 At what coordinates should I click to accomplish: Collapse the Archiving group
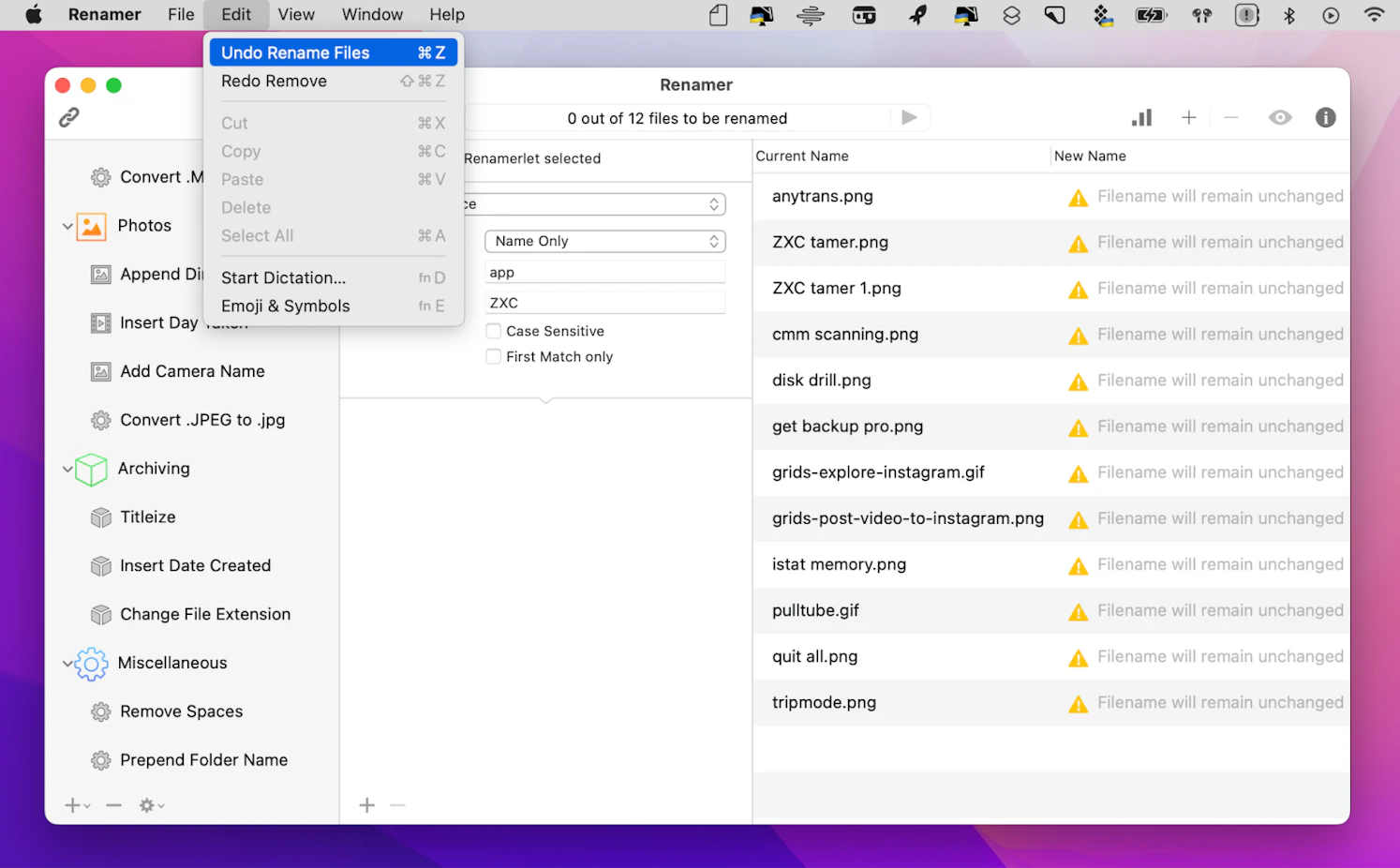pyautogui.click(x=67, y=469)
